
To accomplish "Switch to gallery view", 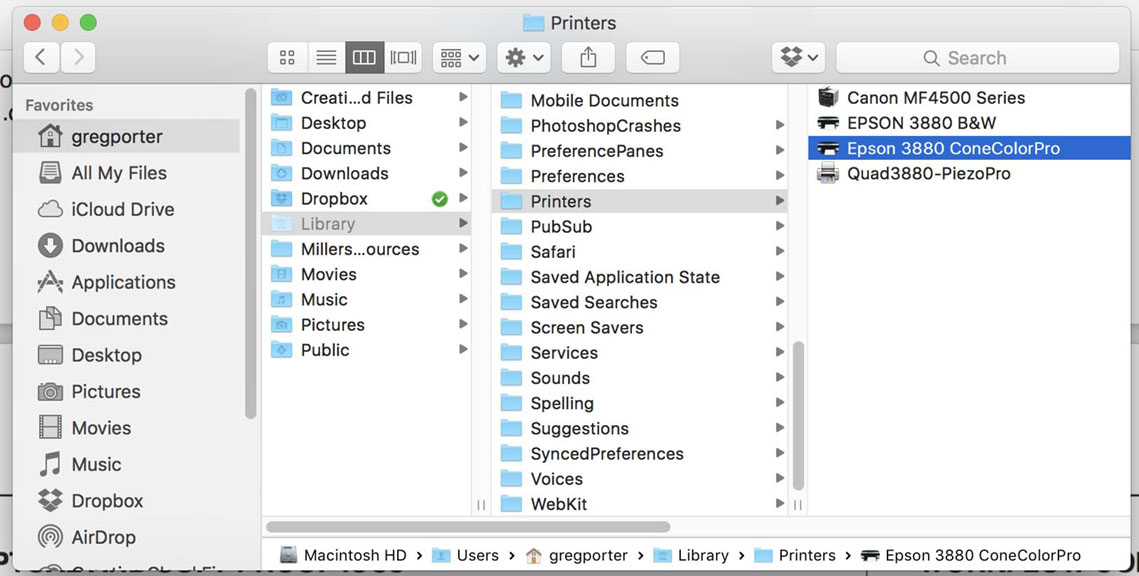I will [x=402, y=57].
